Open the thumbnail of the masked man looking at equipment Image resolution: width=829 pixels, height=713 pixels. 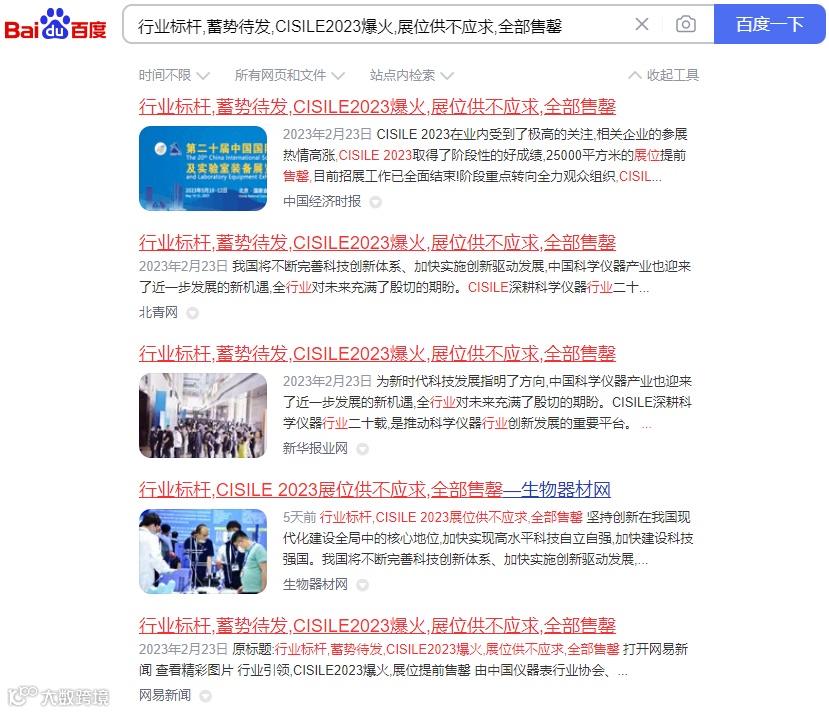[x=203, y=551]
